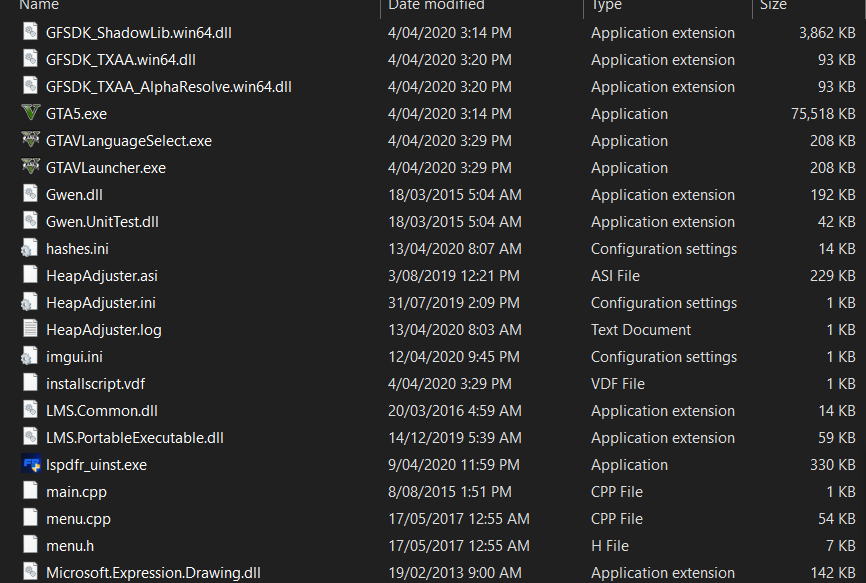Select the LMS.PortableExecutable.dll file name

[135, 437]
